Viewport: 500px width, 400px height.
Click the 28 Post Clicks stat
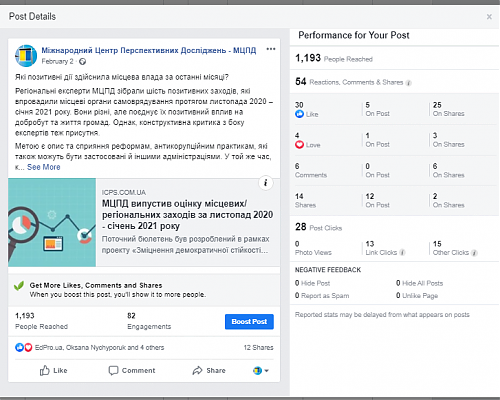(x=318, y=227)
